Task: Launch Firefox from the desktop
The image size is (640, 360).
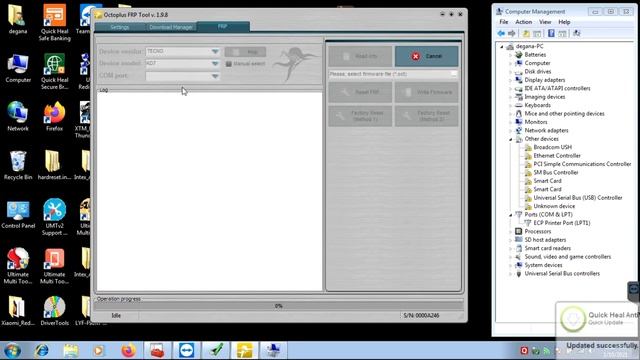Action: [x=54, y=116]
